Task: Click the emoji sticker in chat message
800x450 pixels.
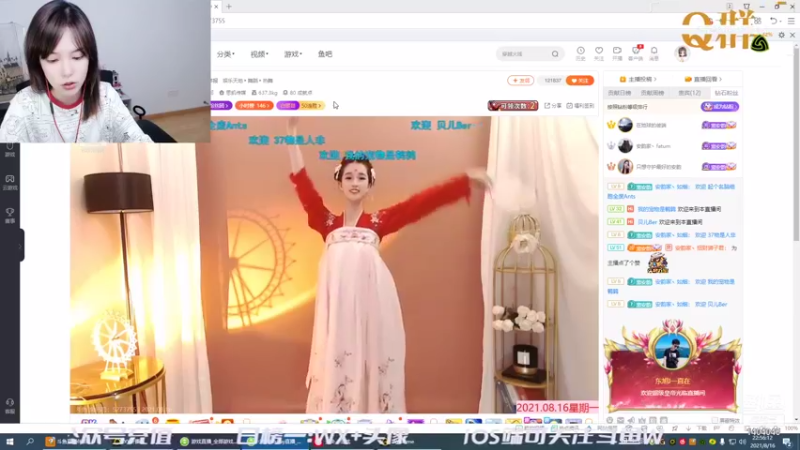Action: (658, 263)
